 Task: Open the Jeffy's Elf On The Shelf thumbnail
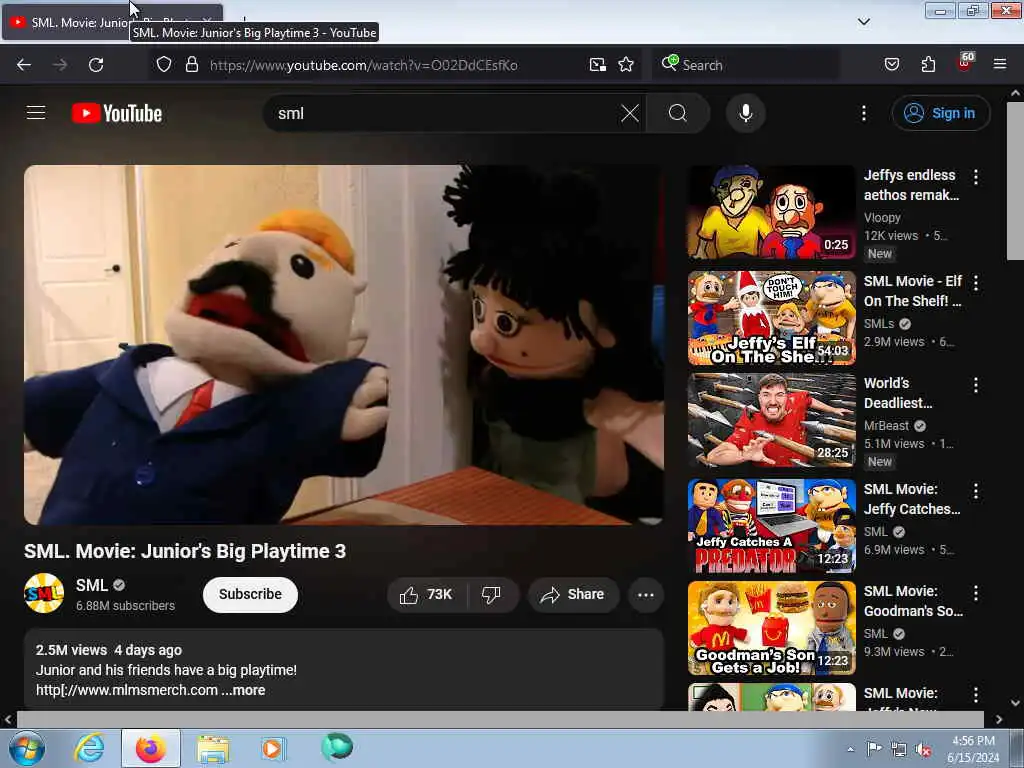(x=772, y=318)
